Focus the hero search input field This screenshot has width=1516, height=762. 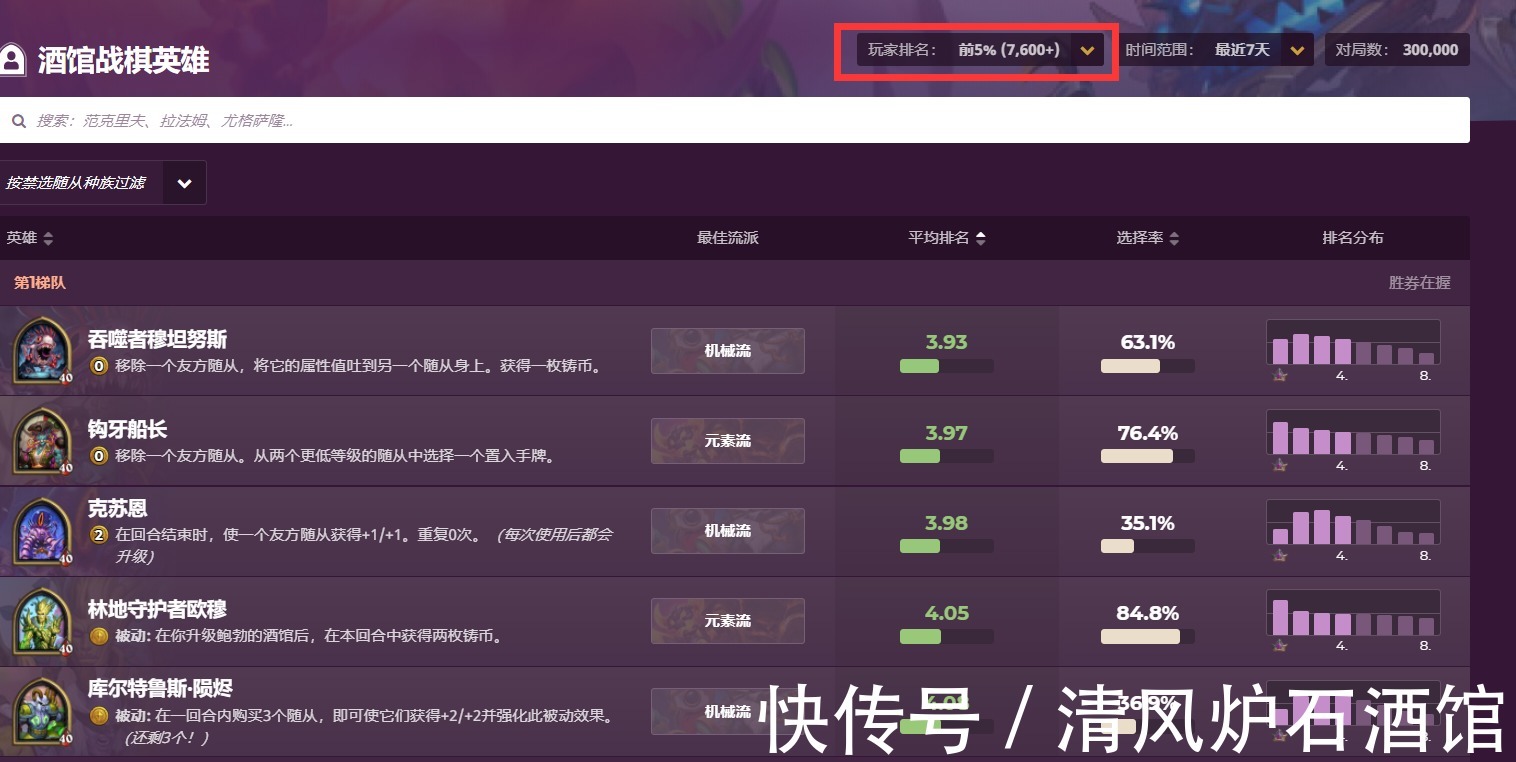(x=735, y=120)
